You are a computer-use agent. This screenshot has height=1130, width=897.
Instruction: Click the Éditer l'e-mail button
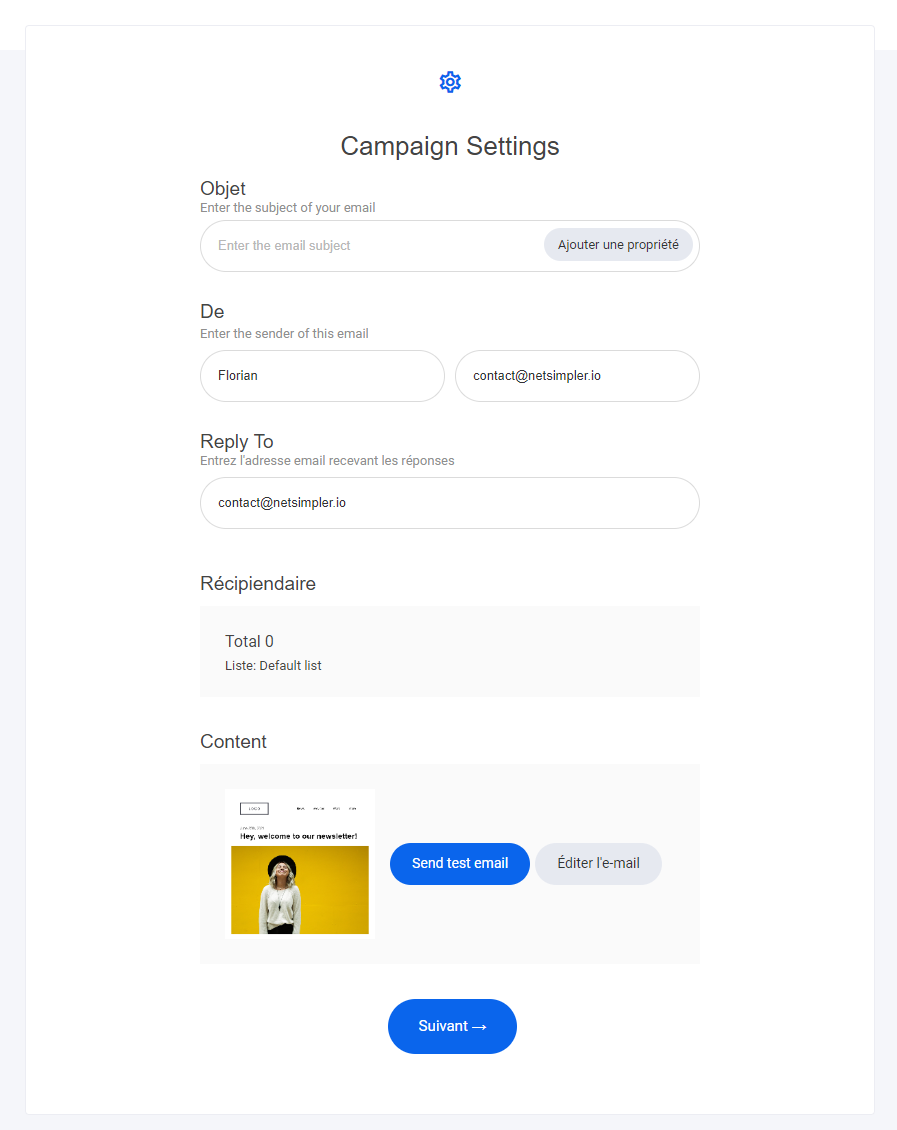598,863
